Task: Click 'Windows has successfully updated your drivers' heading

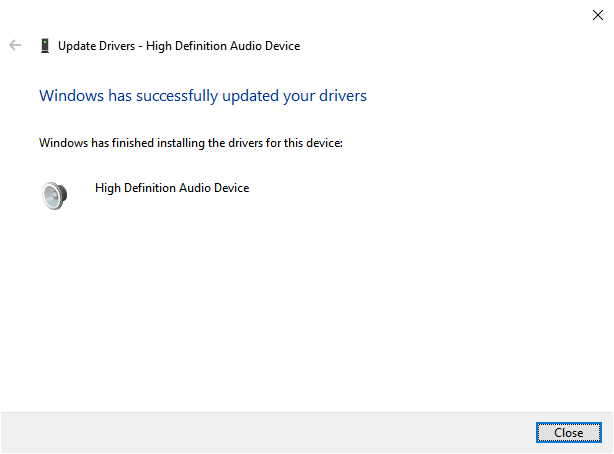Action: [x=203, y=96]
